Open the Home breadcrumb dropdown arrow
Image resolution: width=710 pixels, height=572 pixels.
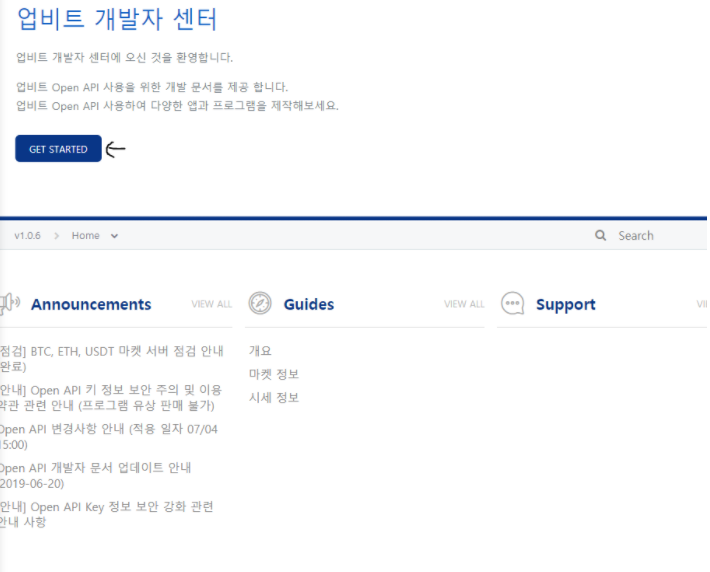115,236
